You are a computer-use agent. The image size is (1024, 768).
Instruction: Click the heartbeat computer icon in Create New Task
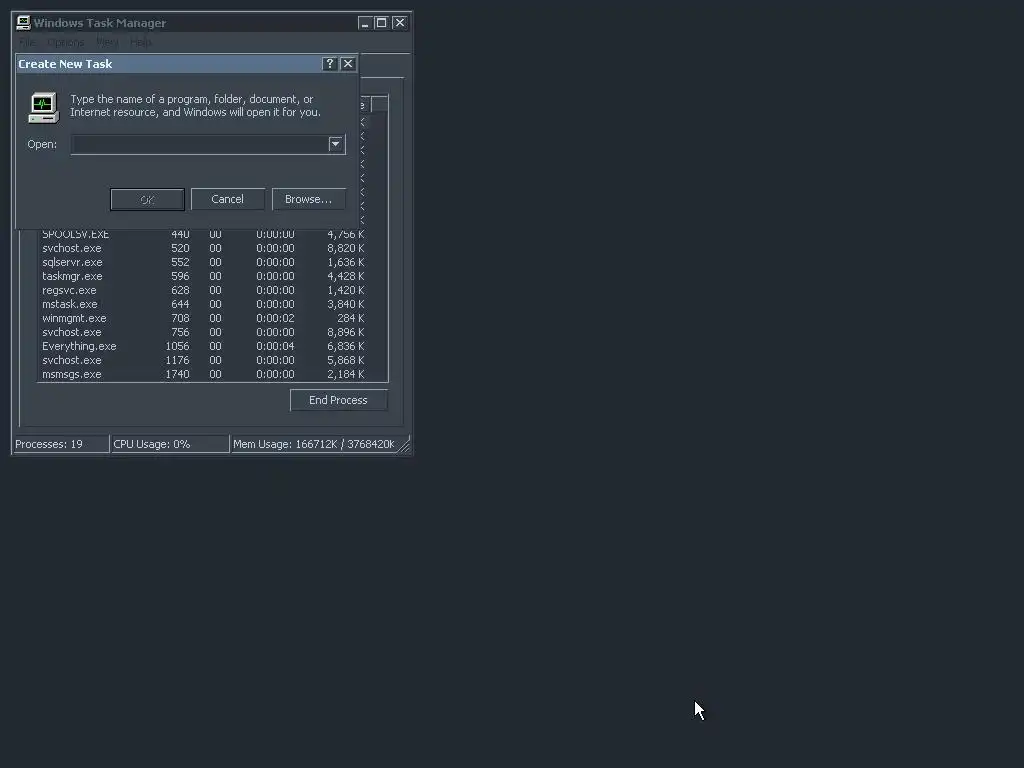44,108
